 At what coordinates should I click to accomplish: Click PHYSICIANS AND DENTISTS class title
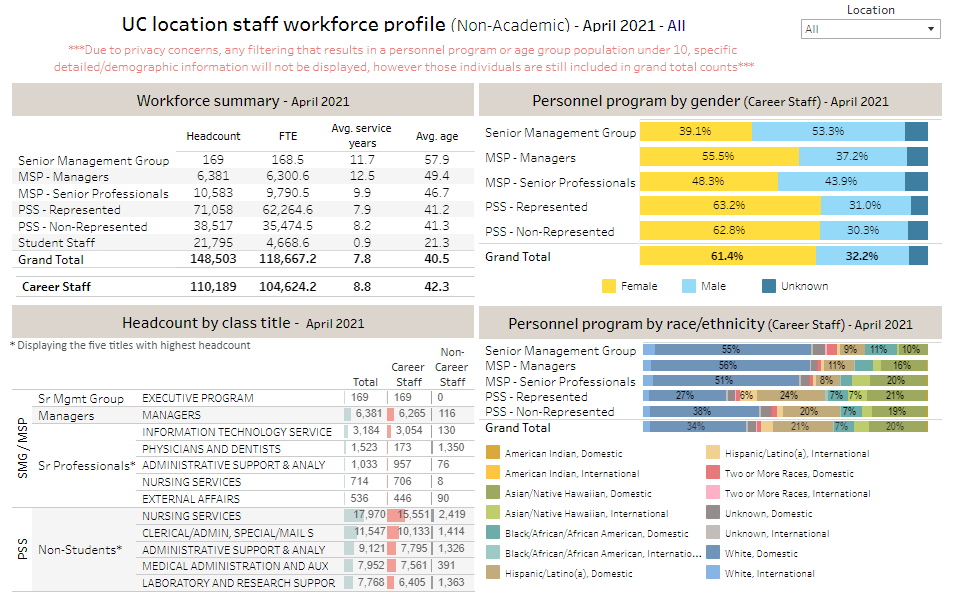(x=211, y=449)
